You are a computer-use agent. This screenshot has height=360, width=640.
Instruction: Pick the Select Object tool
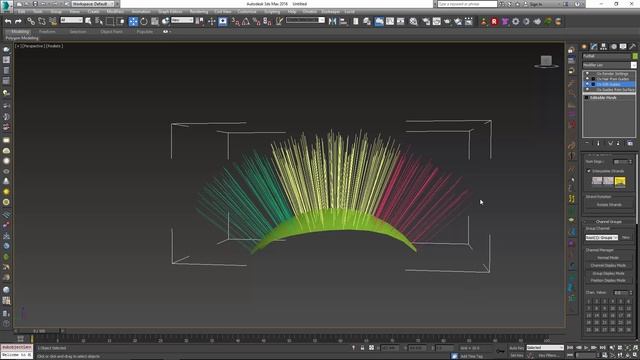tap(88, 21)
